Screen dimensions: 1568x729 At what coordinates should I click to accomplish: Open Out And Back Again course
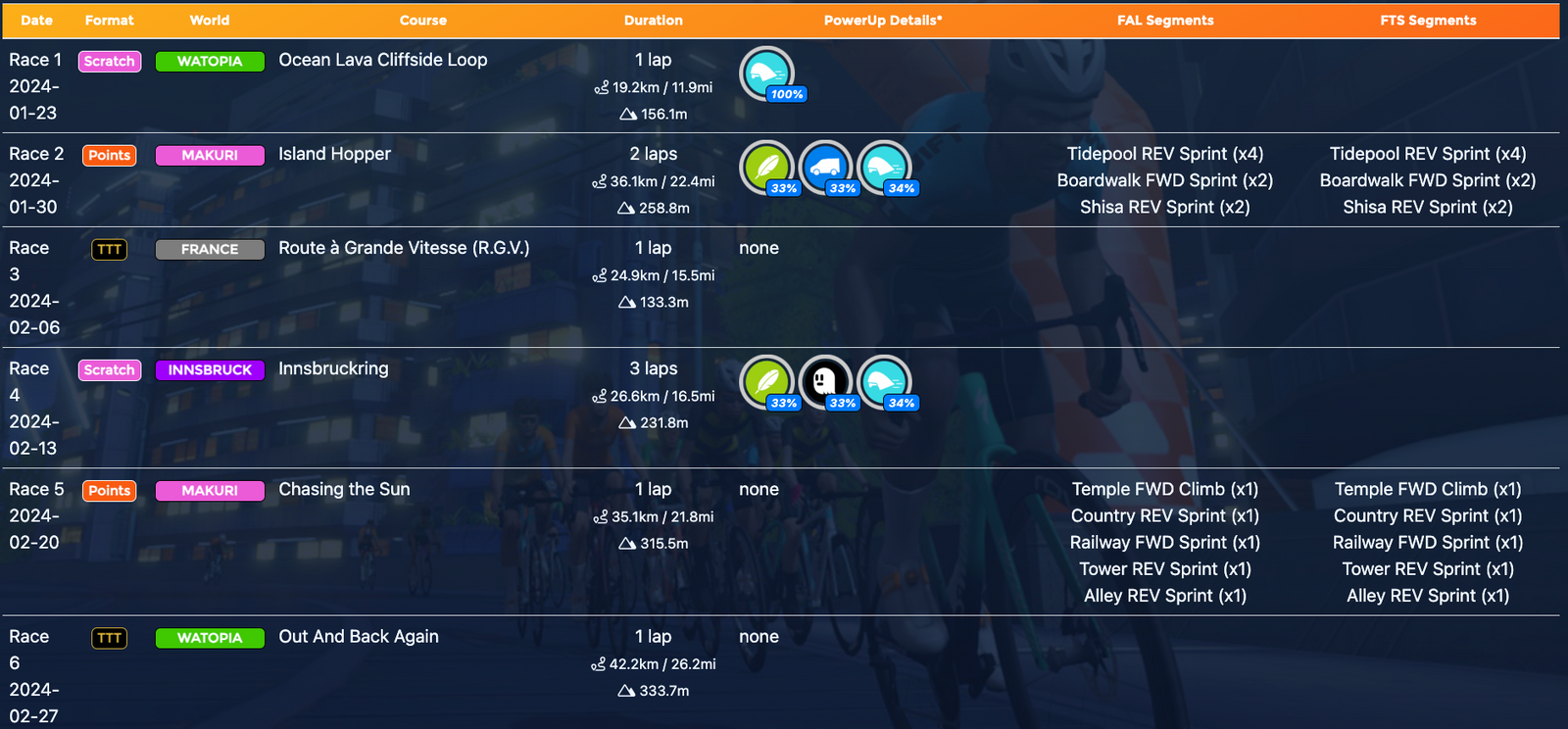tap(359, 637)
